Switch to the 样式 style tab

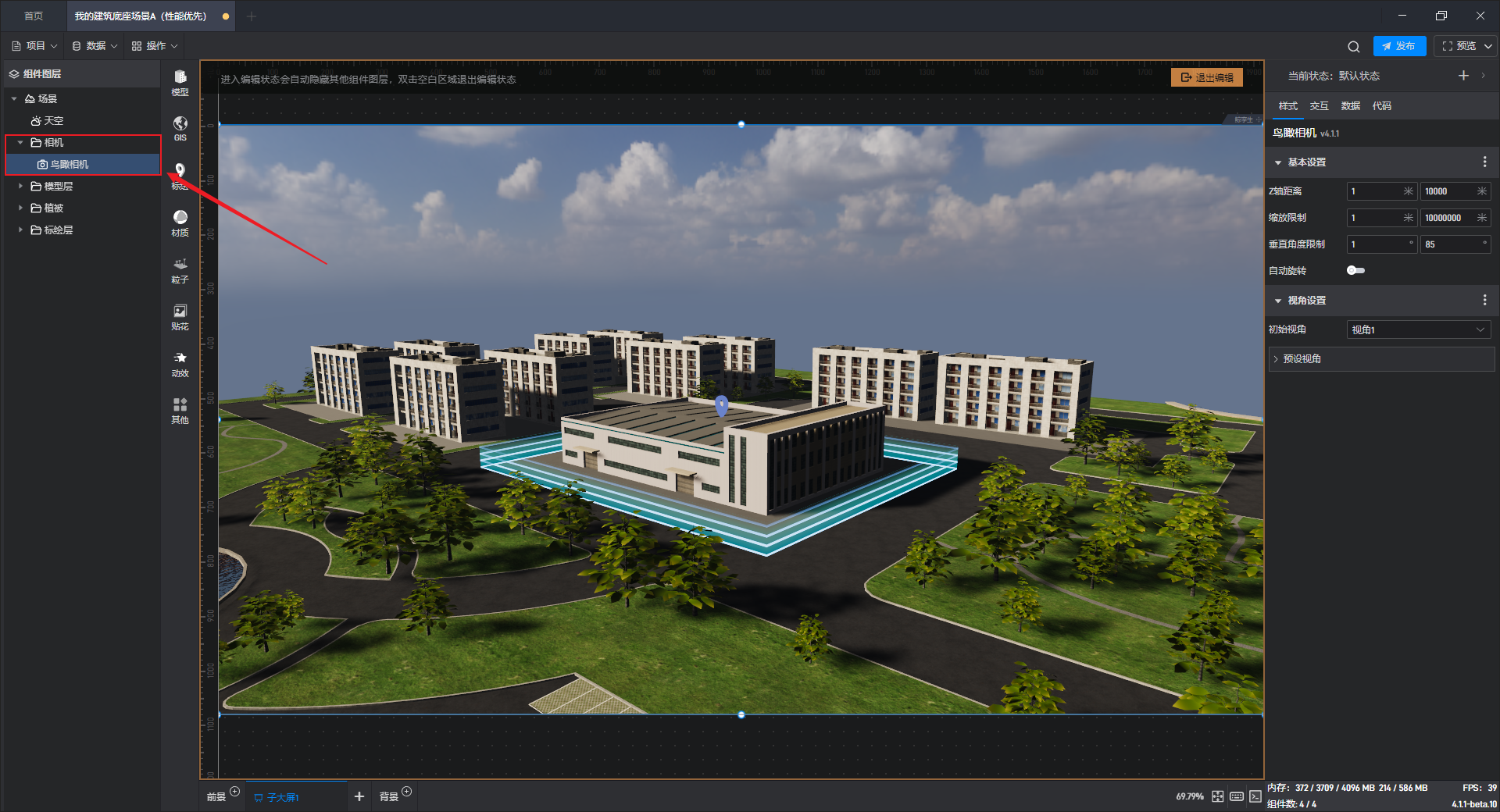click(x=1287, y=106)
